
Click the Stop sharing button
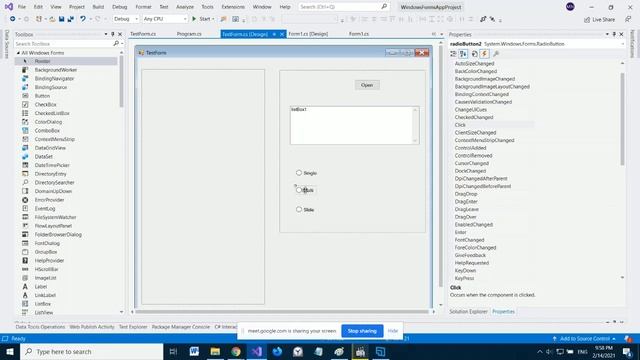[362, 331]
